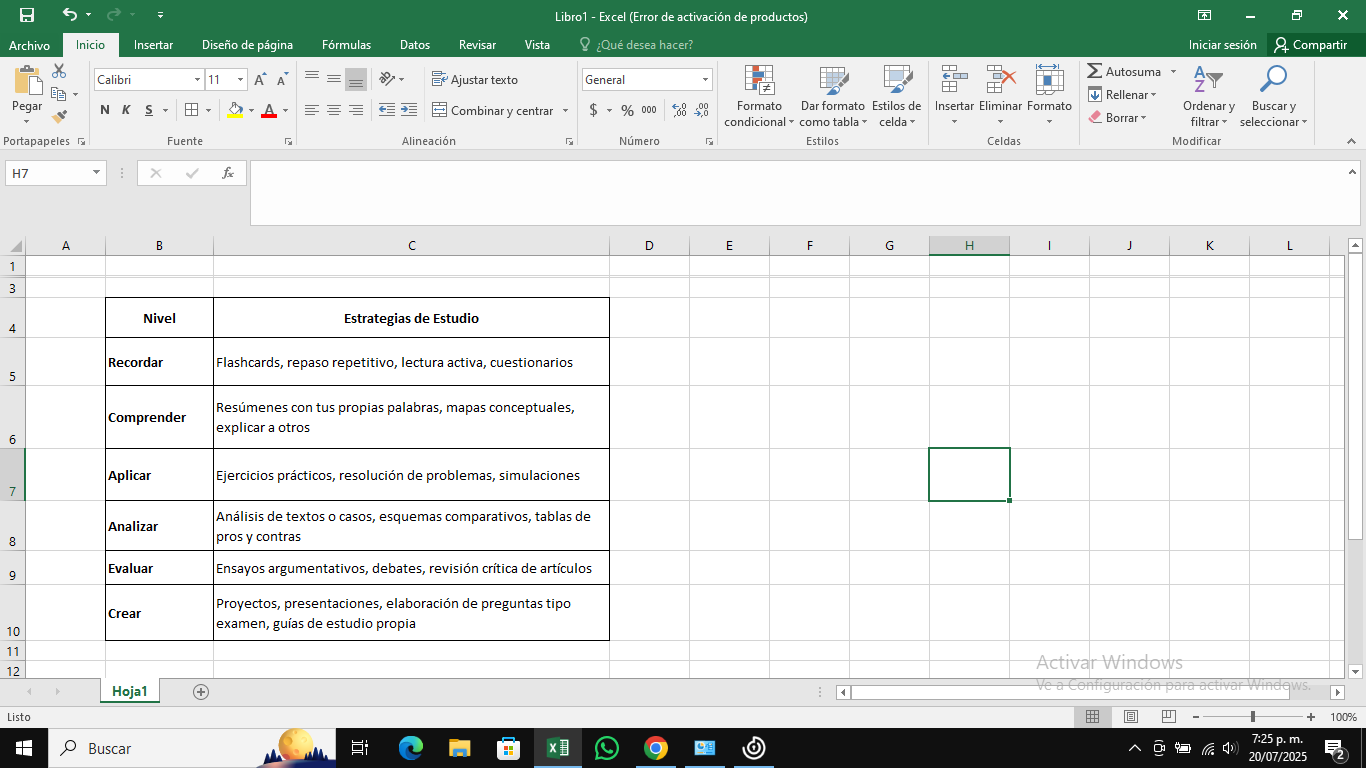Screen dimensions: 1366x768
Task: Switch to the Datos tab
Action: pyautogui.click(x=415, y=45)
